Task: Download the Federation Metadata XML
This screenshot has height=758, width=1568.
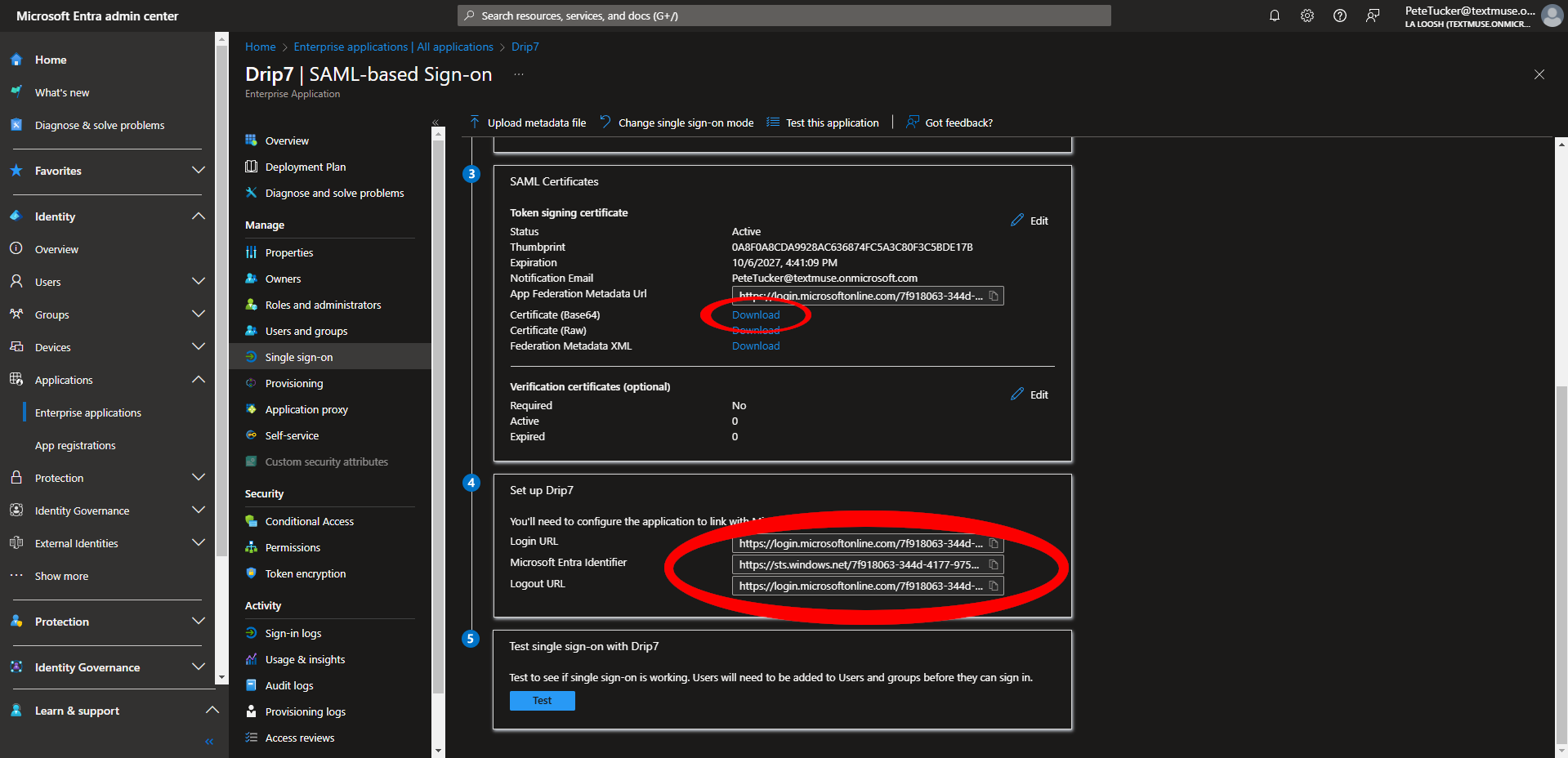Action: [x=756, y=346]
